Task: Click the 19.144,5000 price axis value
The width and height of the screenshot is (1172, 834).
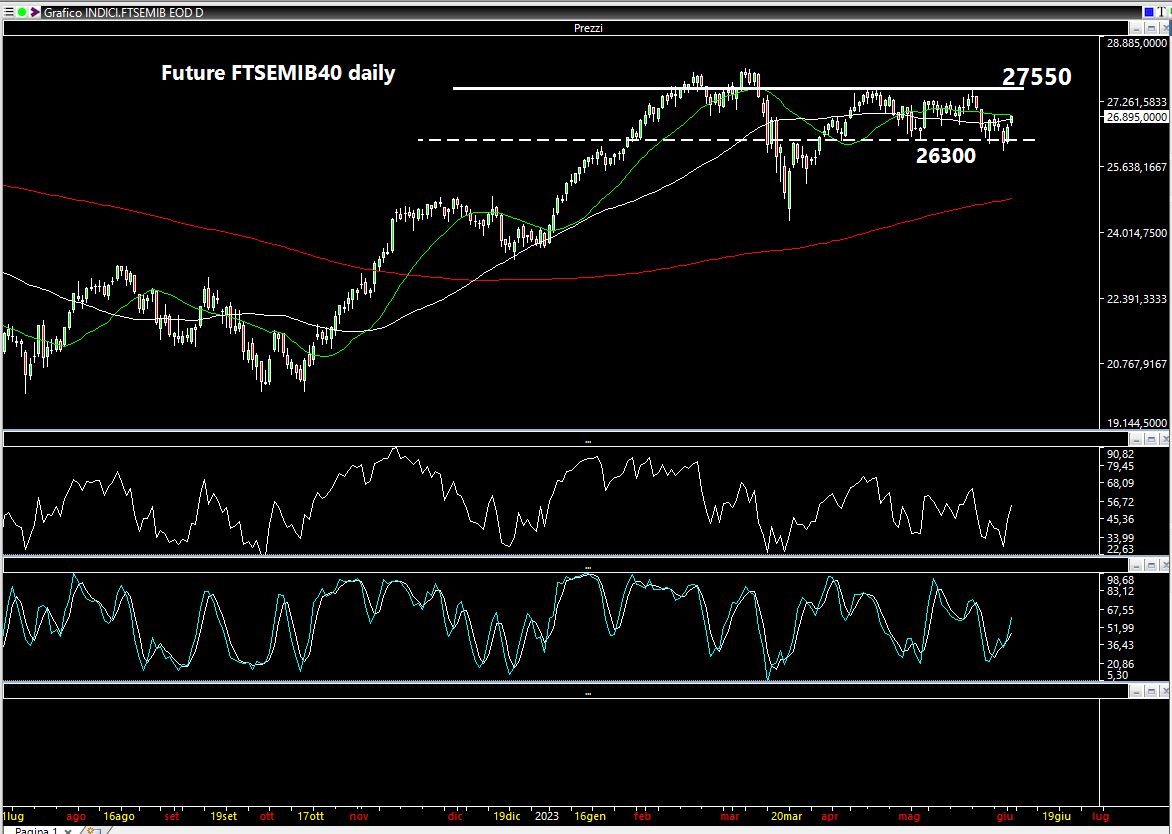Action: tap(1136, 423)
